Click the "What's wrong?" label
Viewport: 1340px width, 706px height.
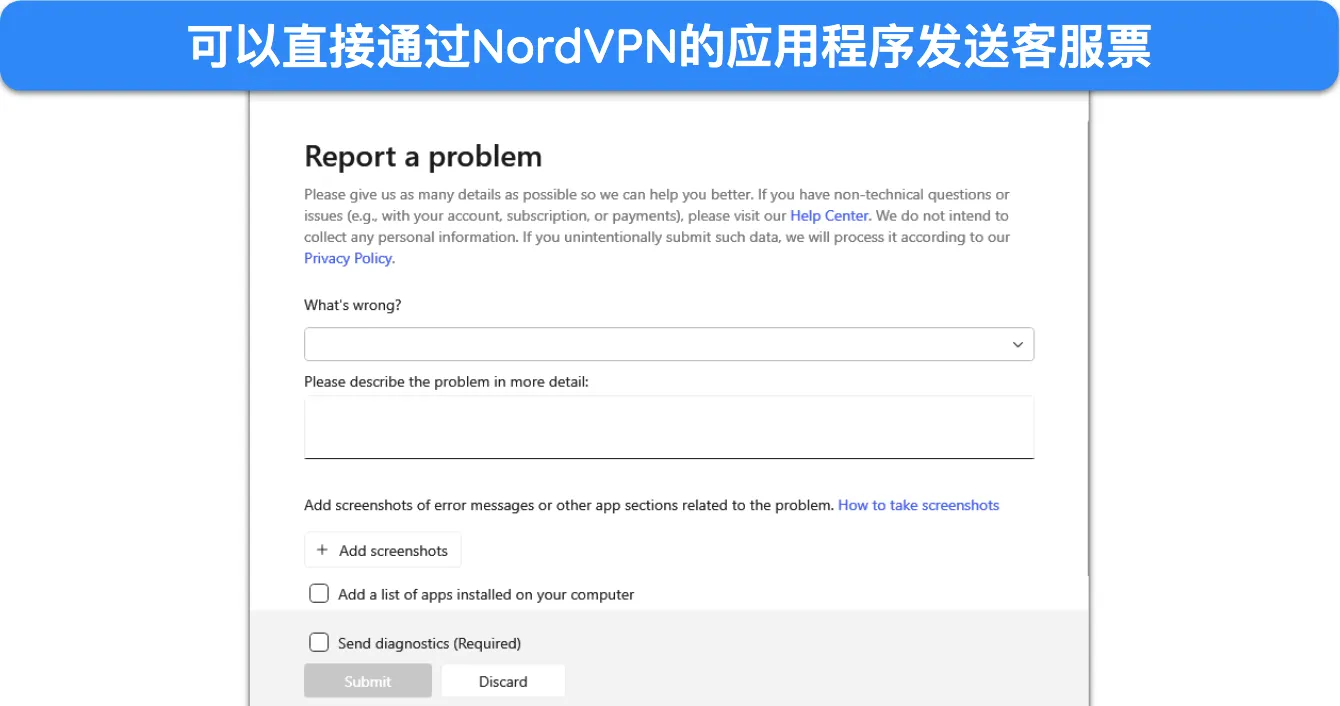coord(353,305)
